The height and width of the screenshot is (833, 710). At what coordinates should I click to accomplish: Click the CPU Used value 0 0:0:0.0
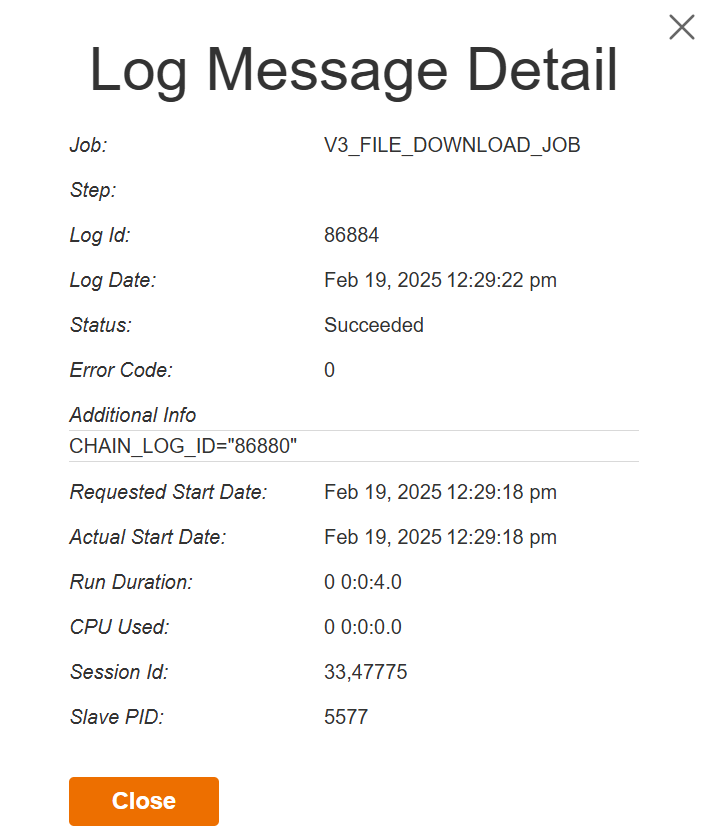[x=363, y=627]
